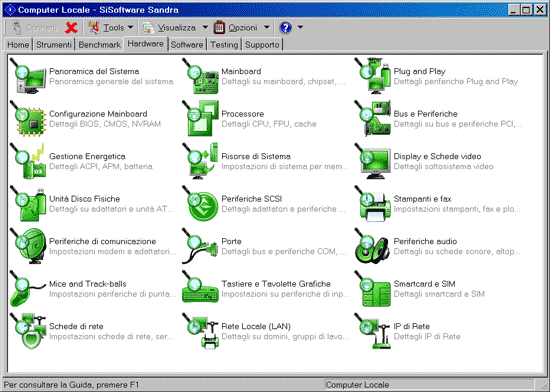Open the Gestione Energetica icon
550x392 pixels.
[28, 161]
